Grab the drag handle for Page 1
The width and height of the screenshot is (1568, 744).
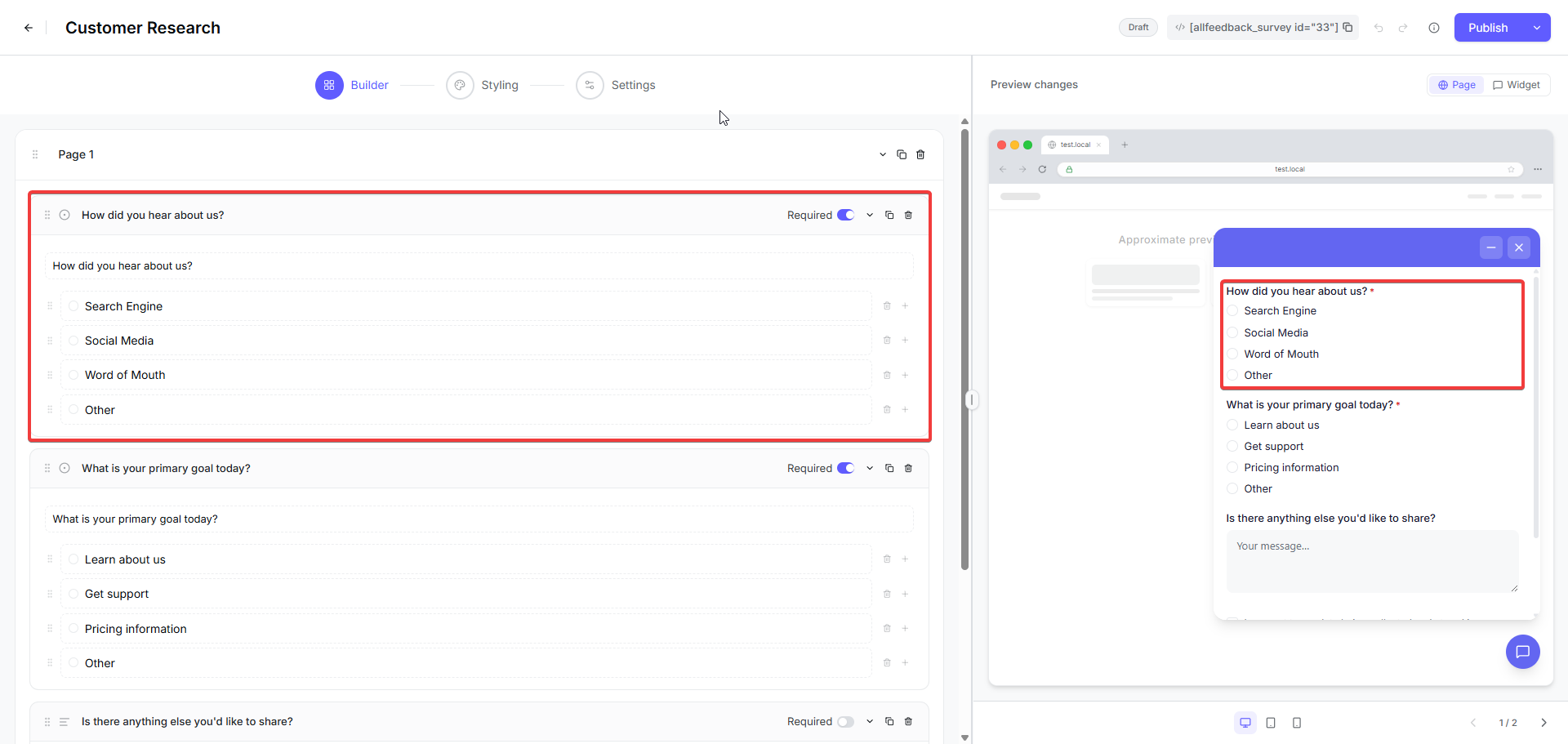click(35, 154)
